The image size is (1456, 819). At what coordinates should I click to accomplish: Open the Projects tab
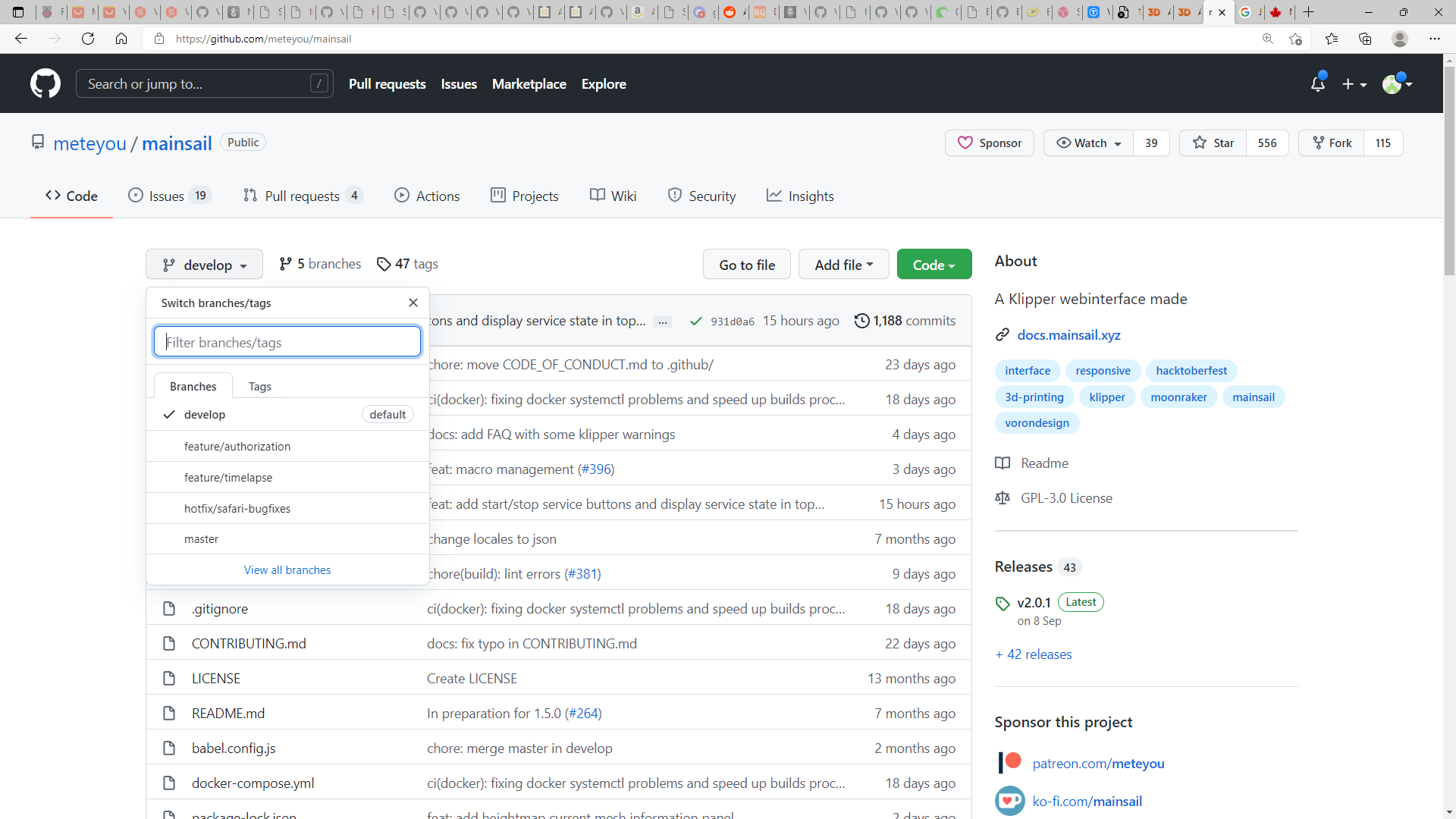click(x=525, y=196)
